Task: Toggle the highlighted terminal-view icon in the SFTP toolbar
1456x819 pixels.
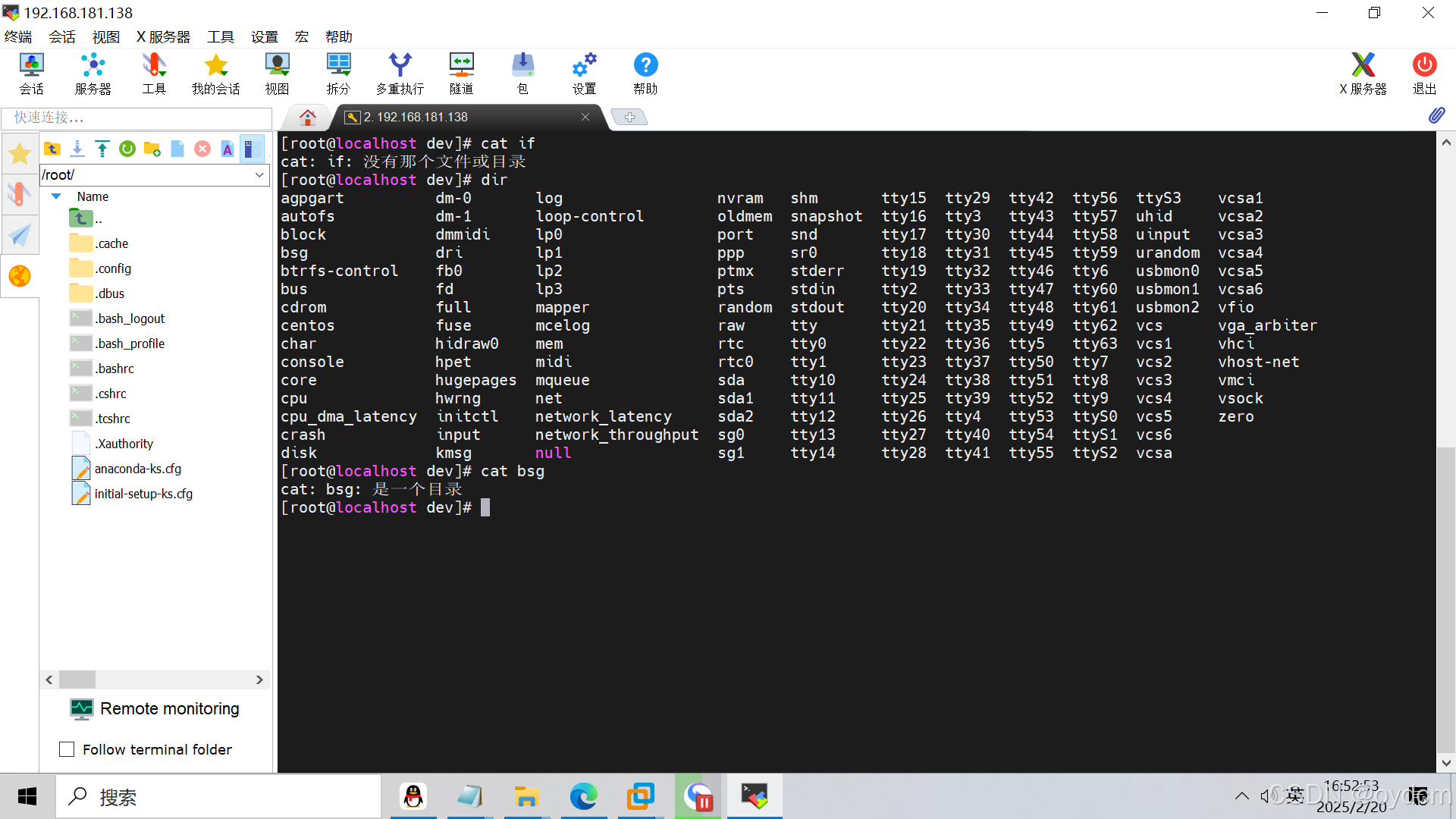Action: click(251, 149)
